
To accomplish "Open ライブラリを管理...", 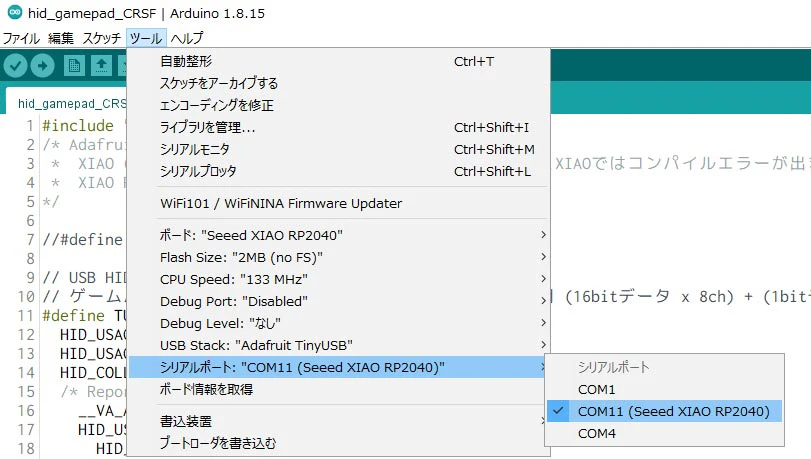I will pos(339,127).
